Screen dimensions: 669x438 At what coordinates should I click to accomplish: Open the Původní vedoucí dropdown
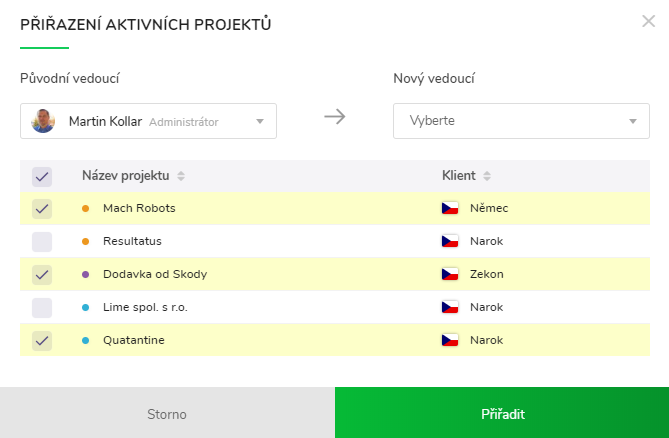point(148,121)
